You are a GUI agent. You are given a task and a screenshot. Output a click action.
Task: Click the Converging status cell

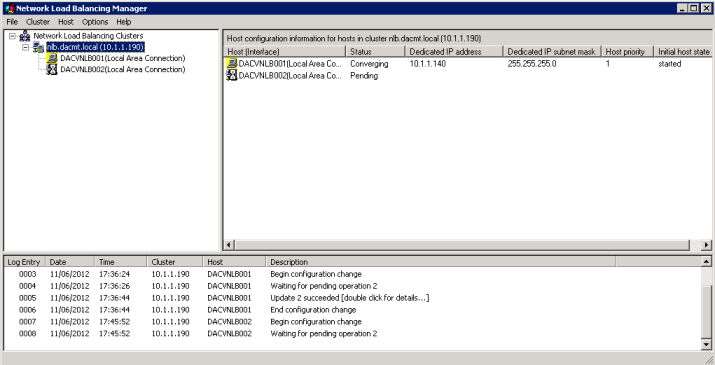369,64
